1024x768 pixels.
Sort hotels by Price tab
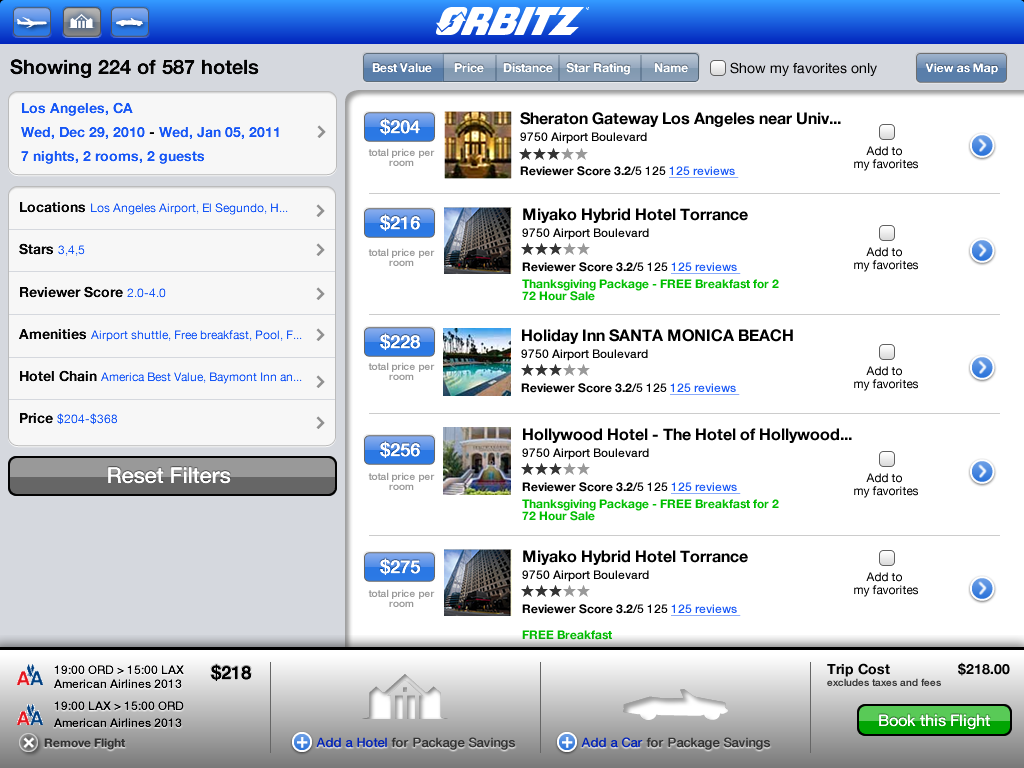469,68
